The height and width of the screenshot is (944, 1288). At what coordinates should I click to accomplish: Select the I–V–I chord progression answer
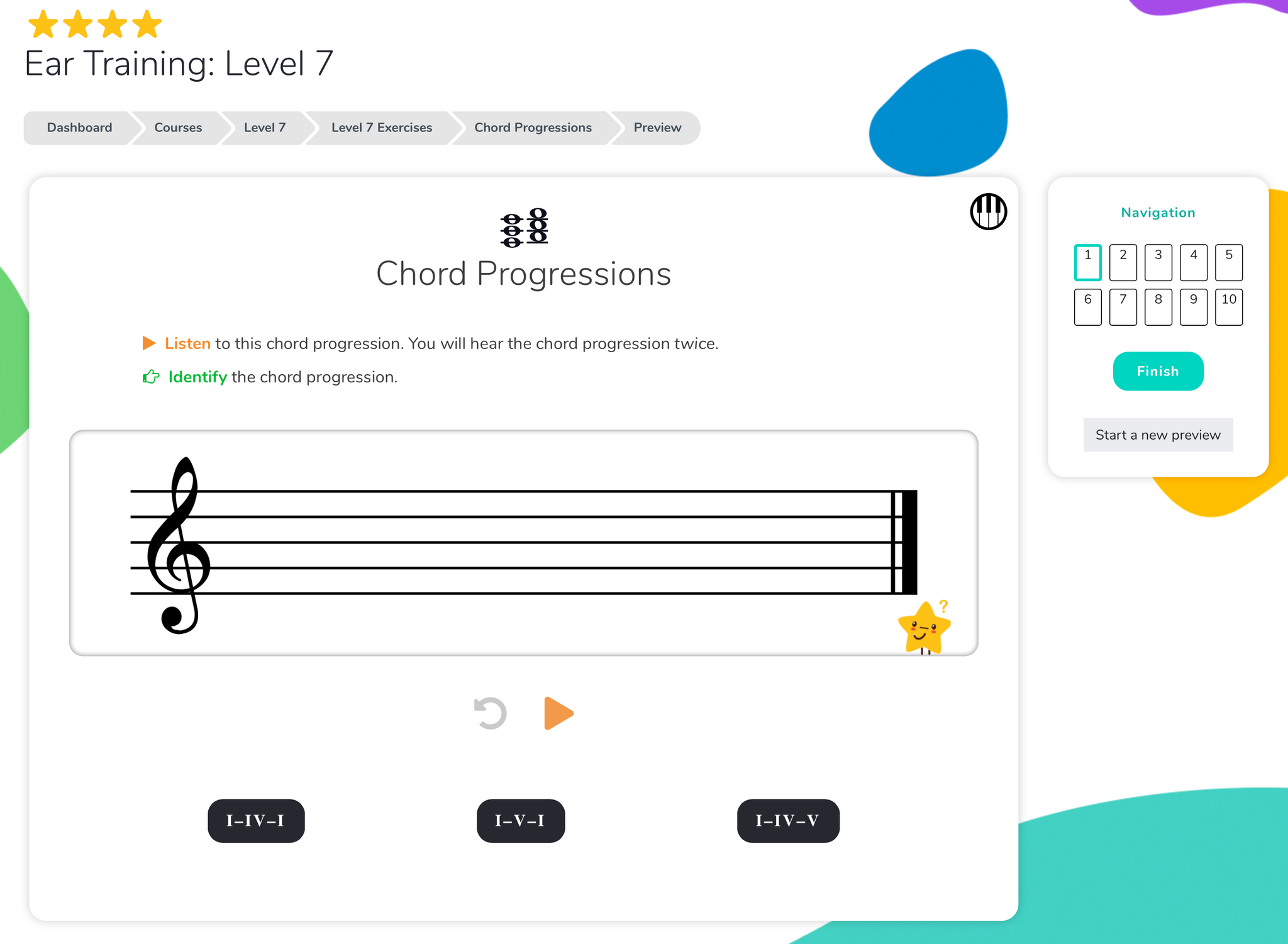[523, 820]
